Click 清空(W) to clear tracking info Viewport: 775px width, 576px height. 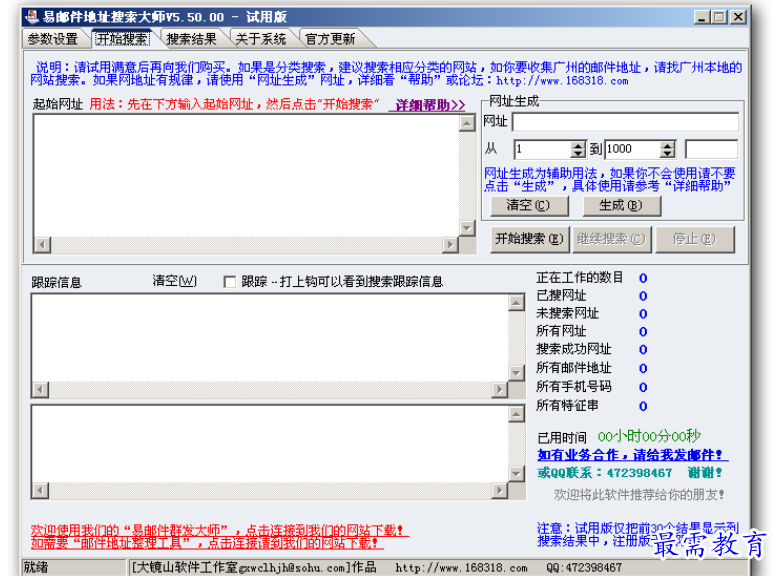pyautogui.click(x=174, y=281)
